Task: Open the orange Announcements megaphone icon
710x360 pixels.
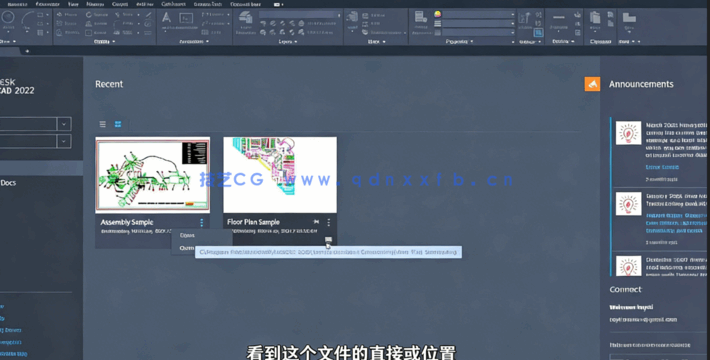Action: (x=592, y=84)
